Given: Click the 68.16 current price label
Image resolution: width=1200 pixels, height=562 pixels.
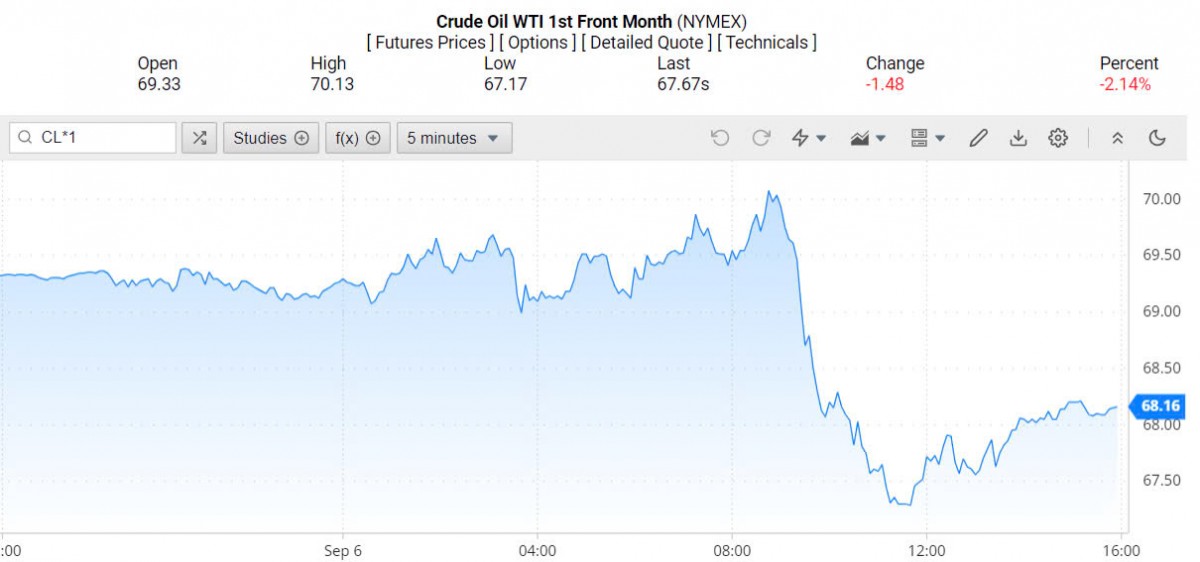Looking at the screenshot, I should click(1160, 406).
